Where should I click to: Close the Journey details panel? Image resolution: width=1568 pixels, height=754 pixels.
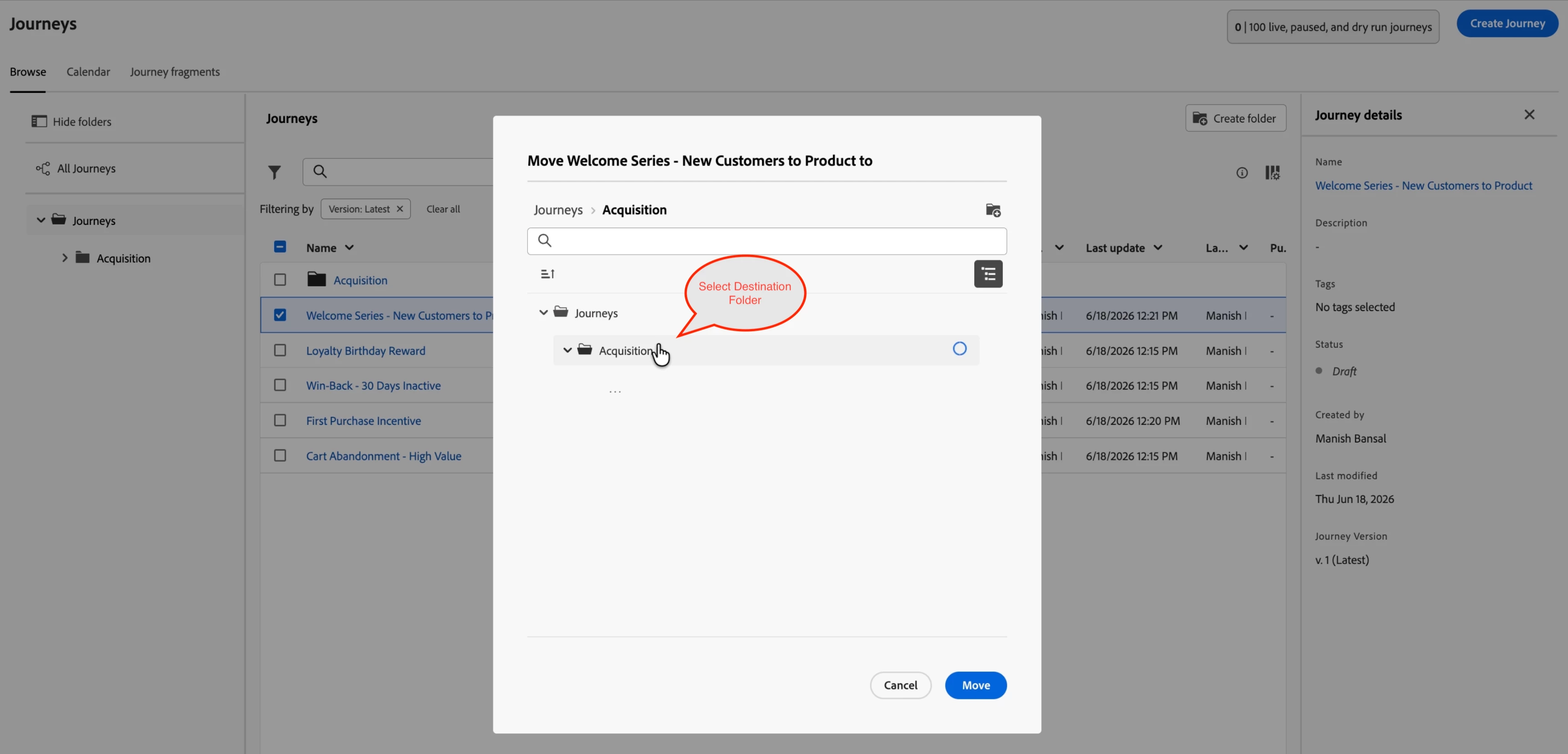[x=1529, y=114]
